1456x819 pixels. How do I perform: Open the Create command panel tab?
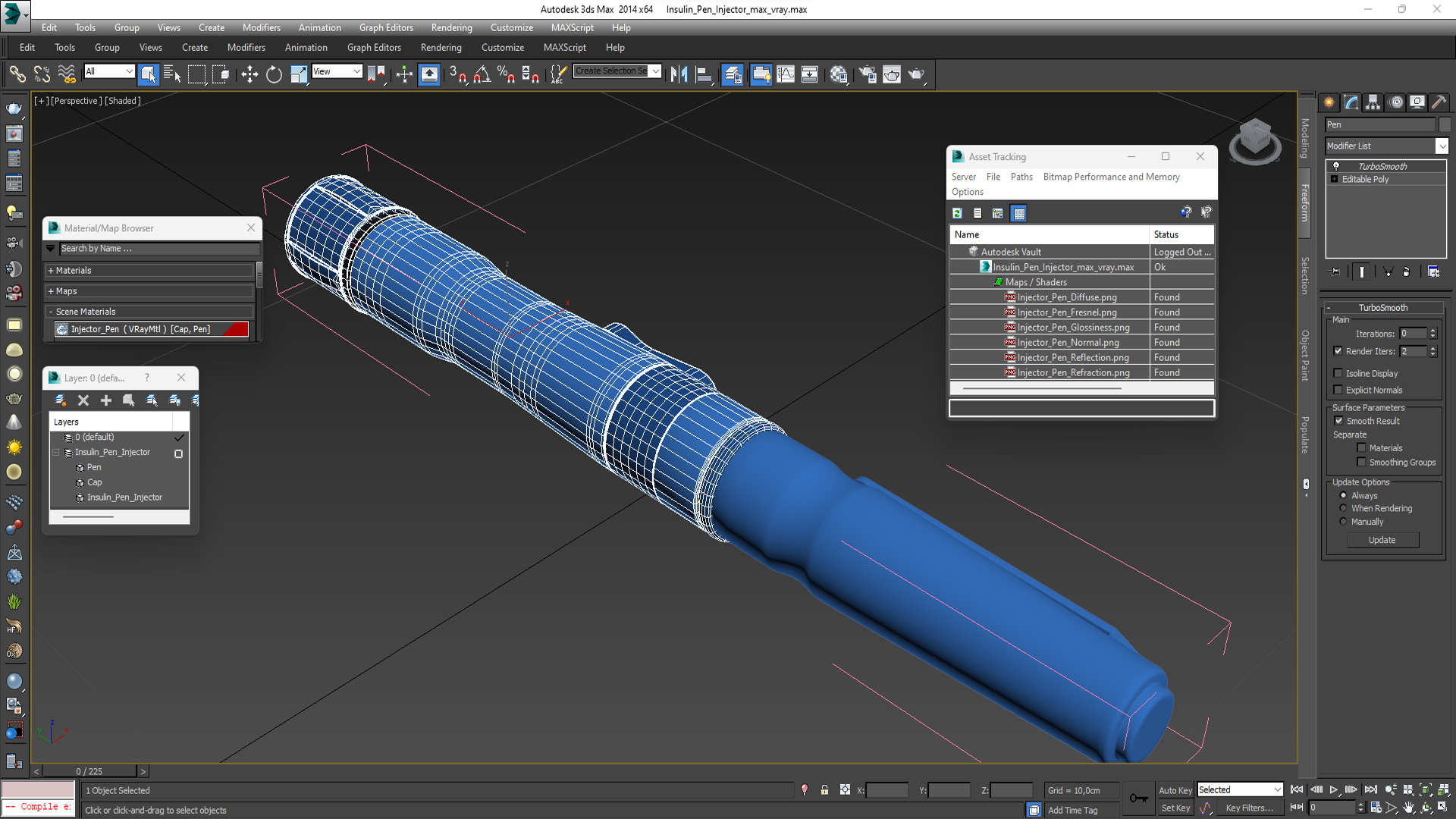1329,102
